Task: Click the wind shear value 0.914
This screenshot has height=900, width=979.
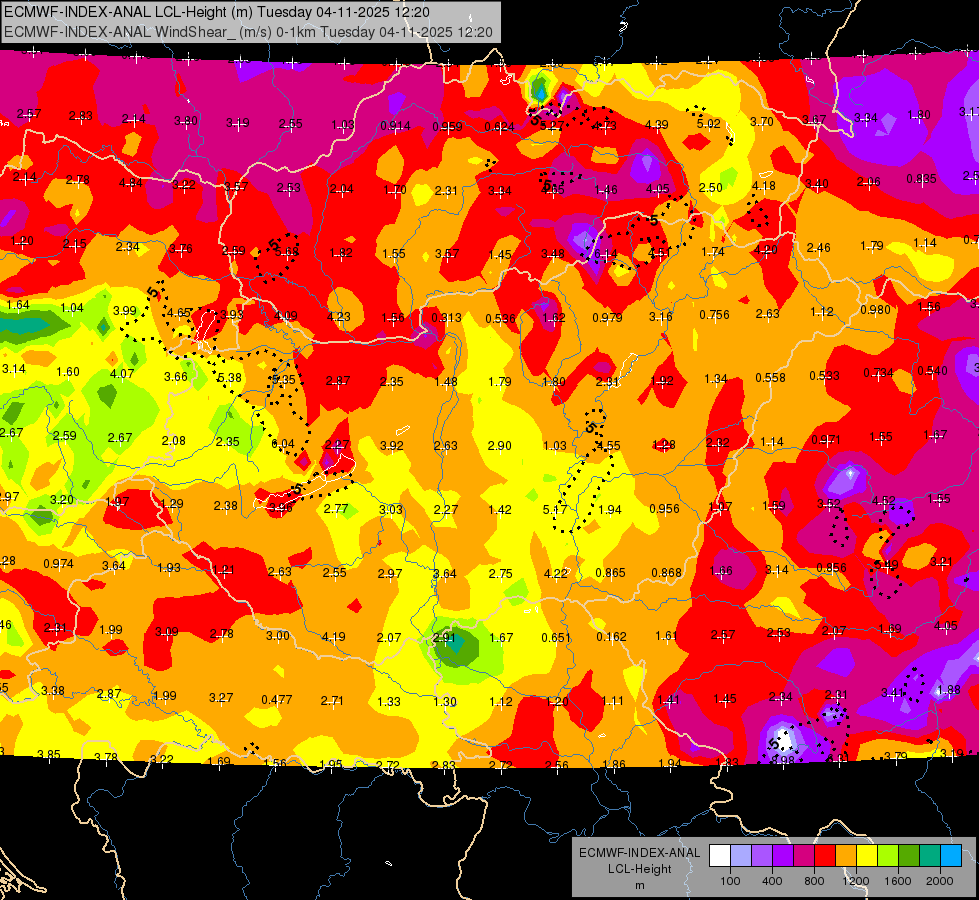Action: click(x=395, y=126)
